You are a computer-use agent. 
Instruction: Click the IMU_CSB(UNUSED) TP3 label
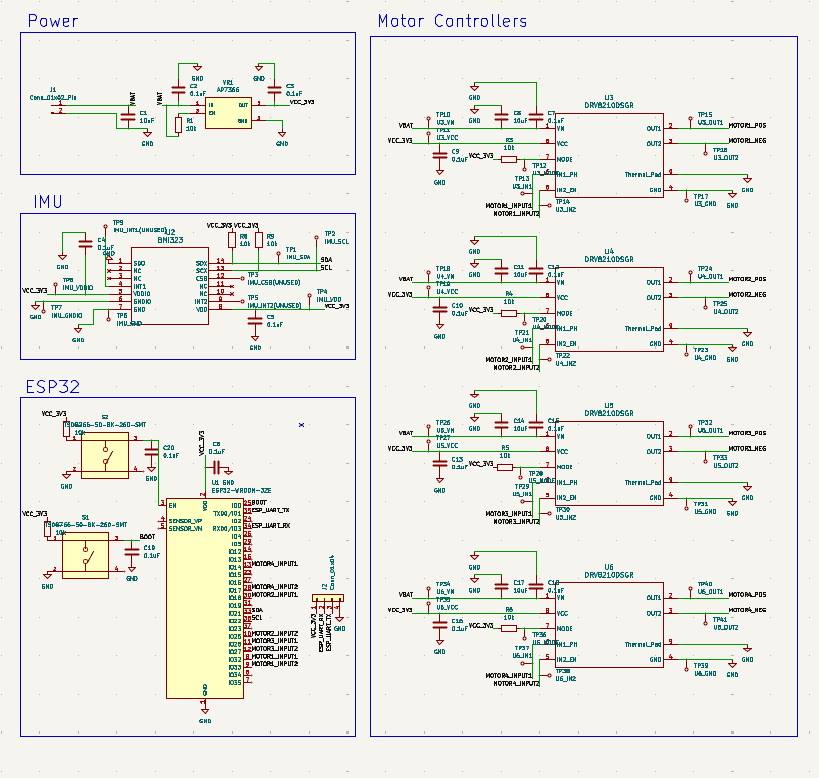[x=274, y=282]
